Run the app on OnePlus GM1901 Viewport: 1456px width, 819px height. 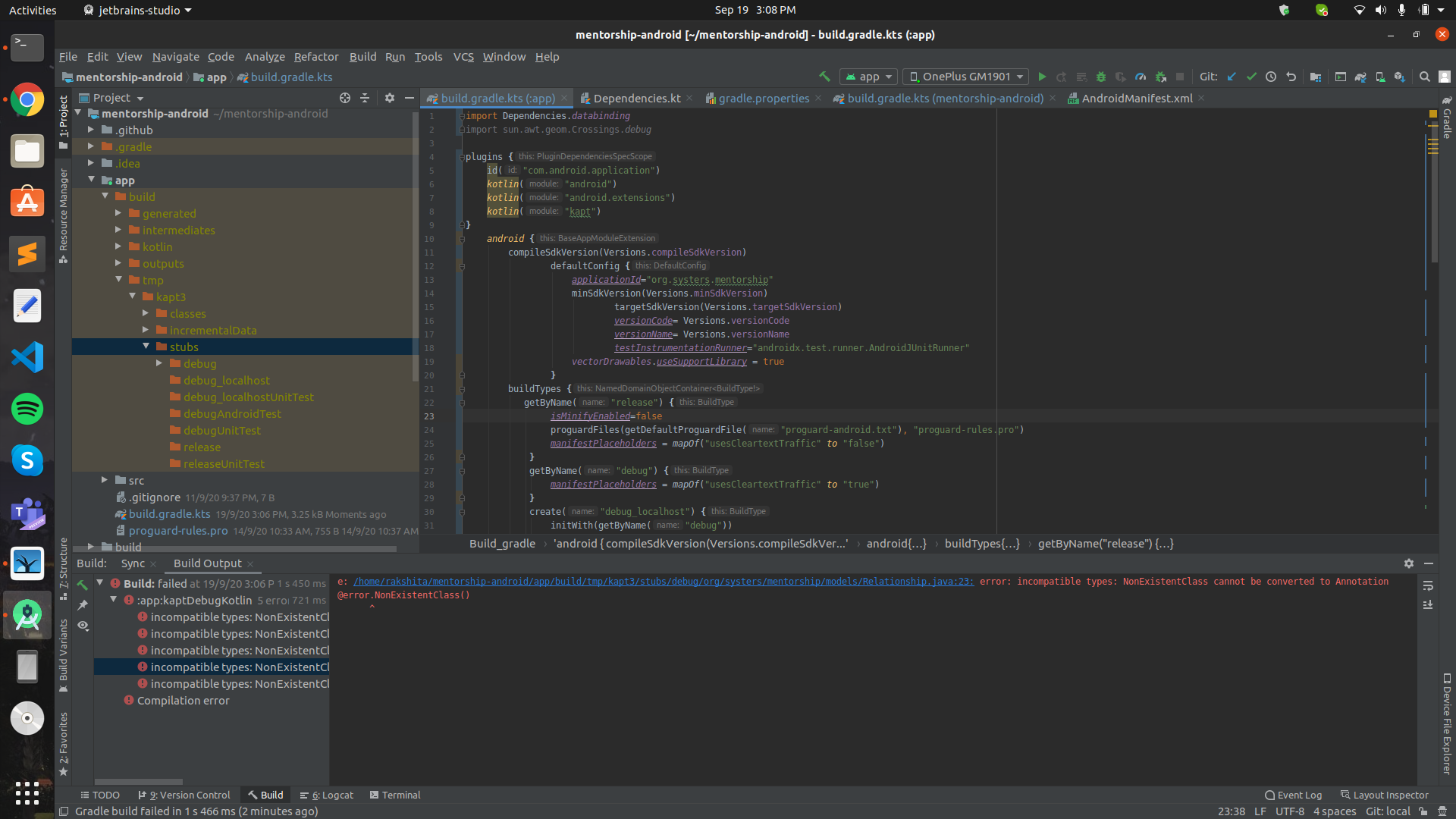[1043, 77]
